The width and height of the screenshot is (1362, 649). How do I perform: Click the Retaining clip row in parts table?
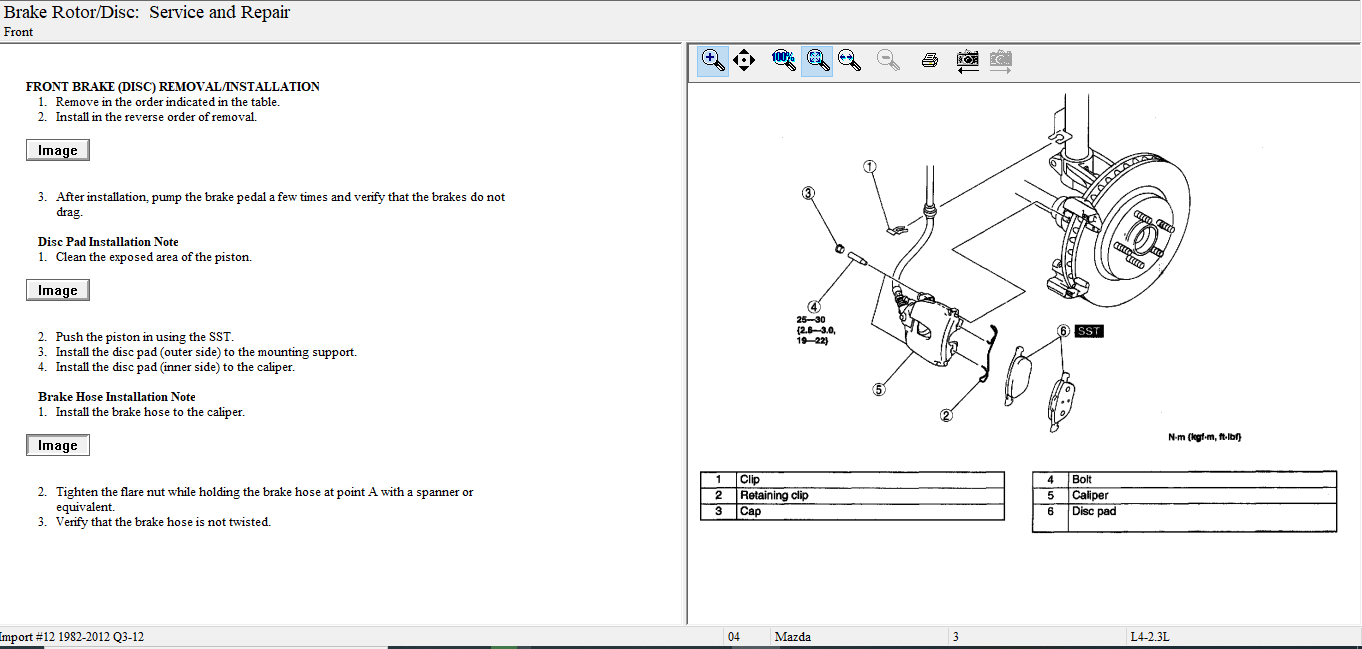click(774, 495)
